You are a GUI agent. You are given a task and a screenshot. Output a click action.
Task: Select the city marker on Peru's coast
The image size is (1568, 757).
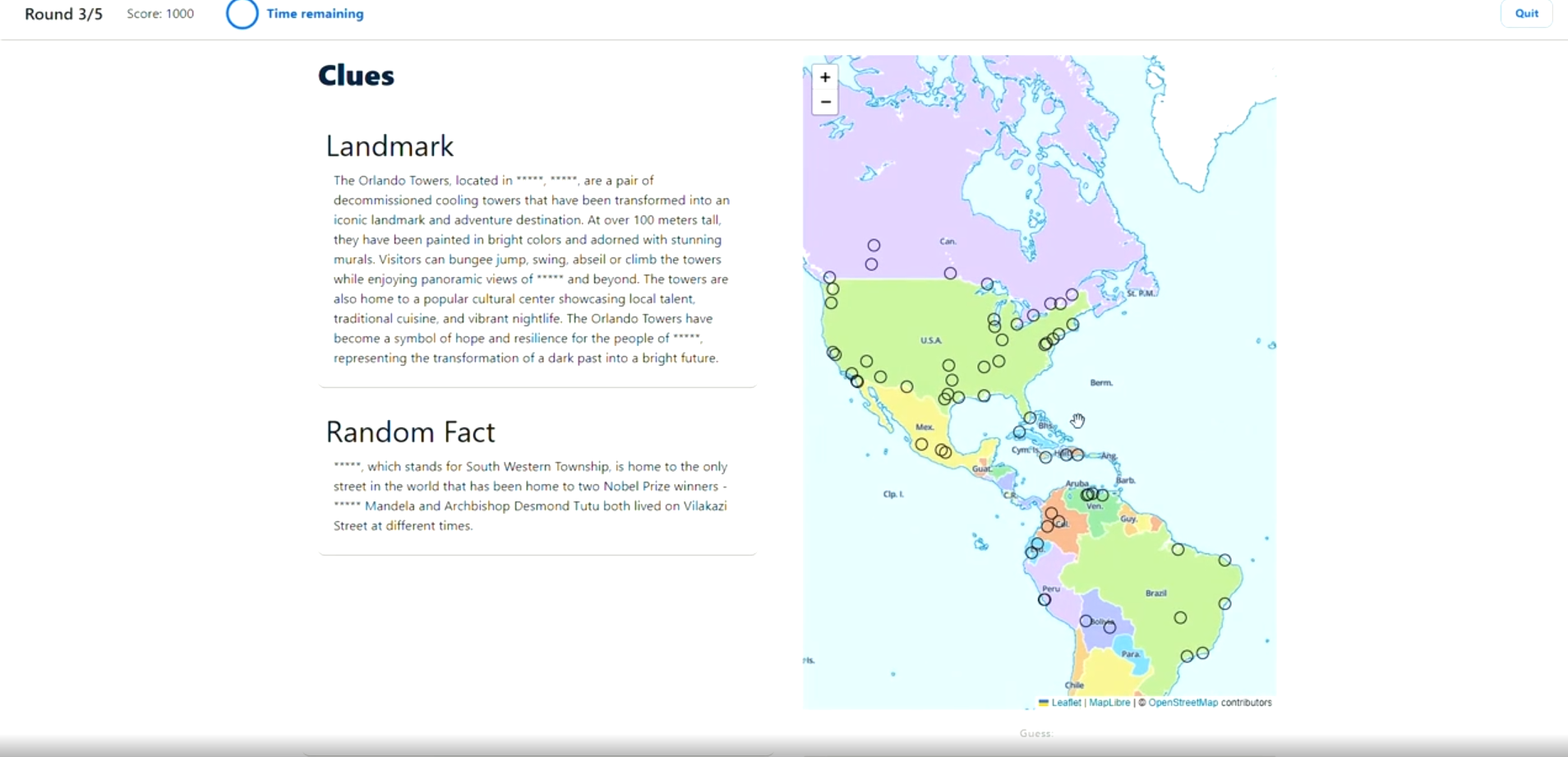click(x=1045, y=600)
